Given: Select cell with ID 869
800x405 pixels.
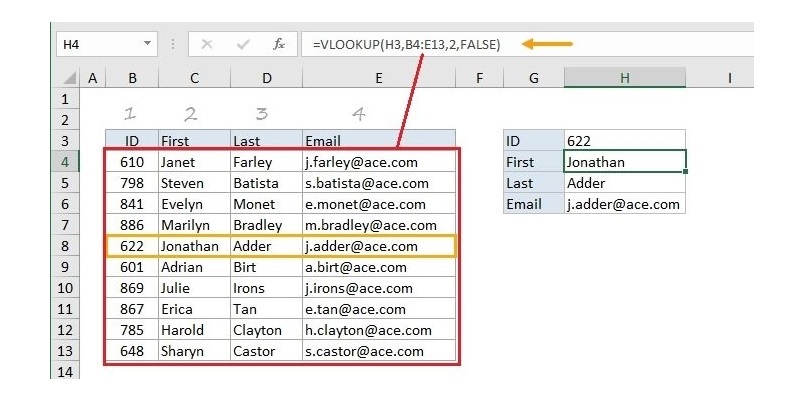Looking at the screenshot, I should [132, 288].
